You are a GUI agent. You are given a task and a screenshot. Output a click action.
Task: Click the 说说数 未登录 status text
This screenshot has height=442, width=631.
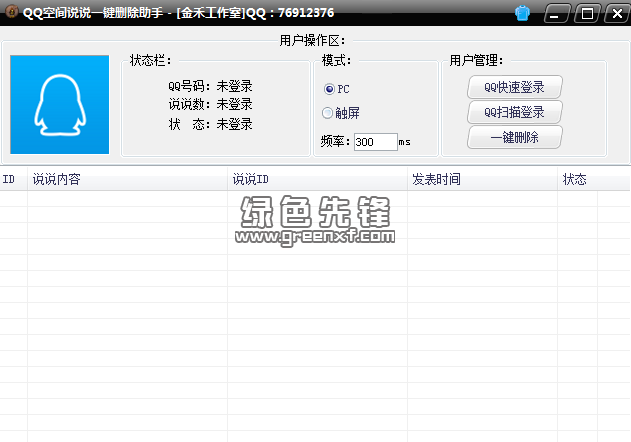[210, 104]
